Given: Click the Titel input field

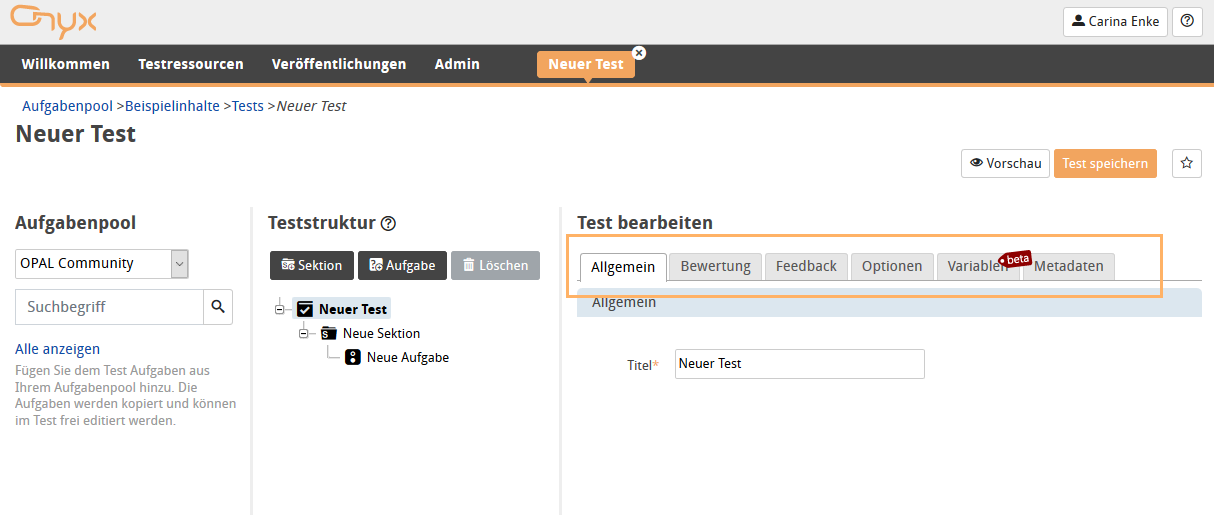Looking at the screenshot, I should pyautogui.click(x=799, y=364).
